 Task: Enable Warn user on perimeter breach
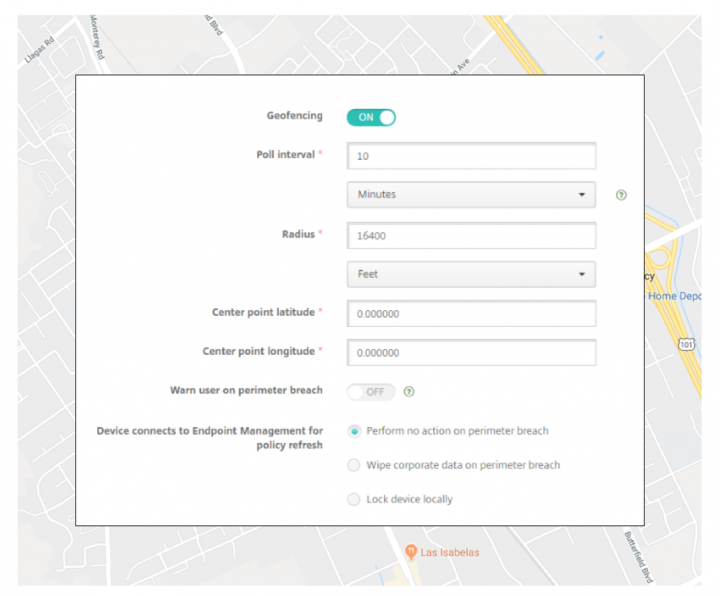pyautogui.click(x=371, y=392)
